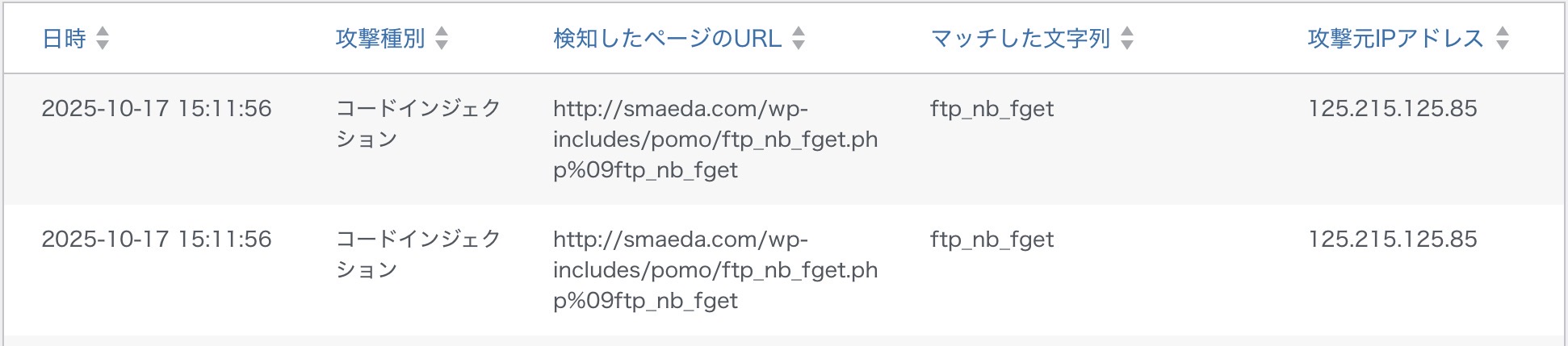Screen dimensions: 1568x346
Task: Select the second row's timestamp 2025-10-17 15:11:56
Action: click(157, 240)
